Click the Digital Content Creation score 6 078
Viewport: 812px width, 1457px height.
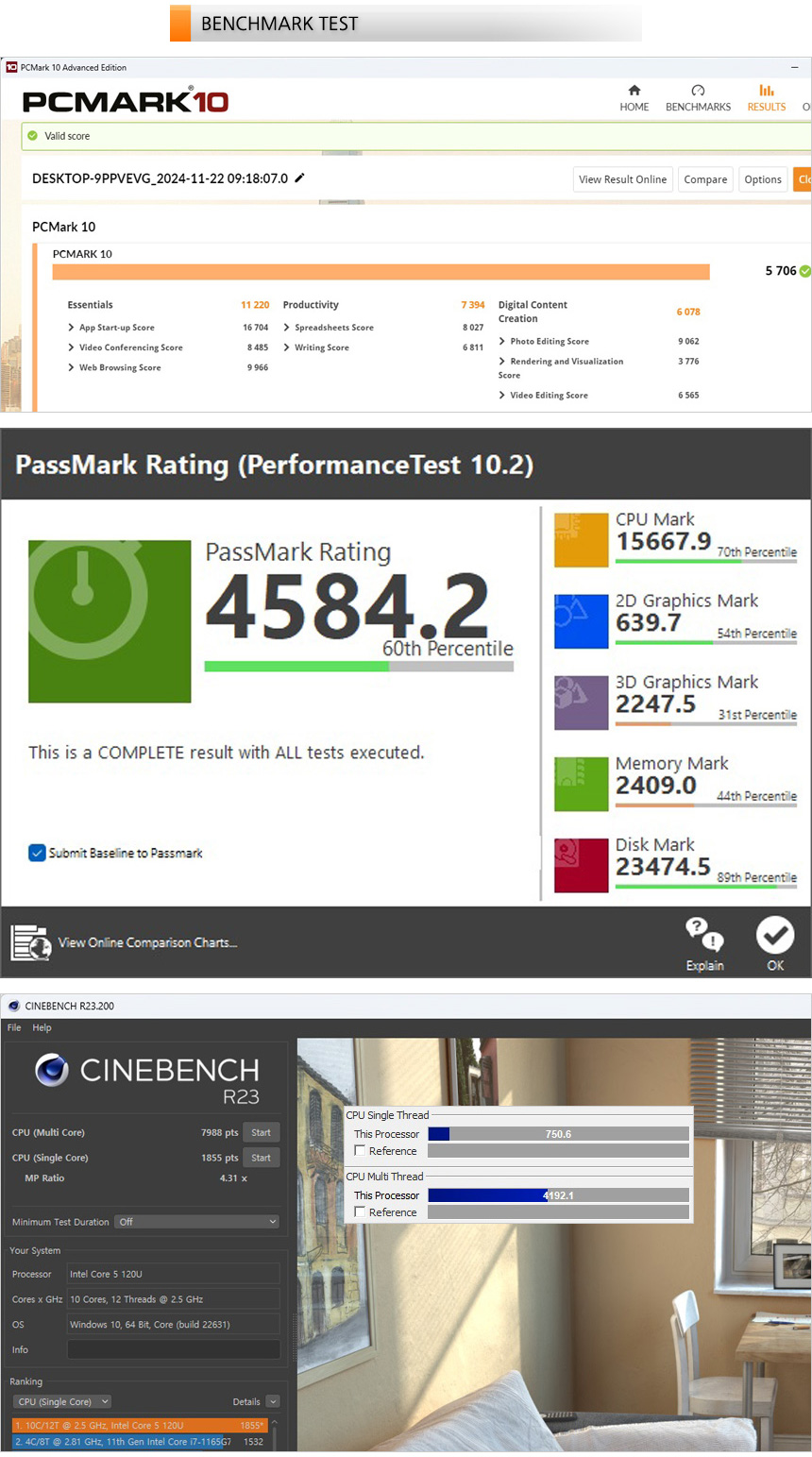688,312
